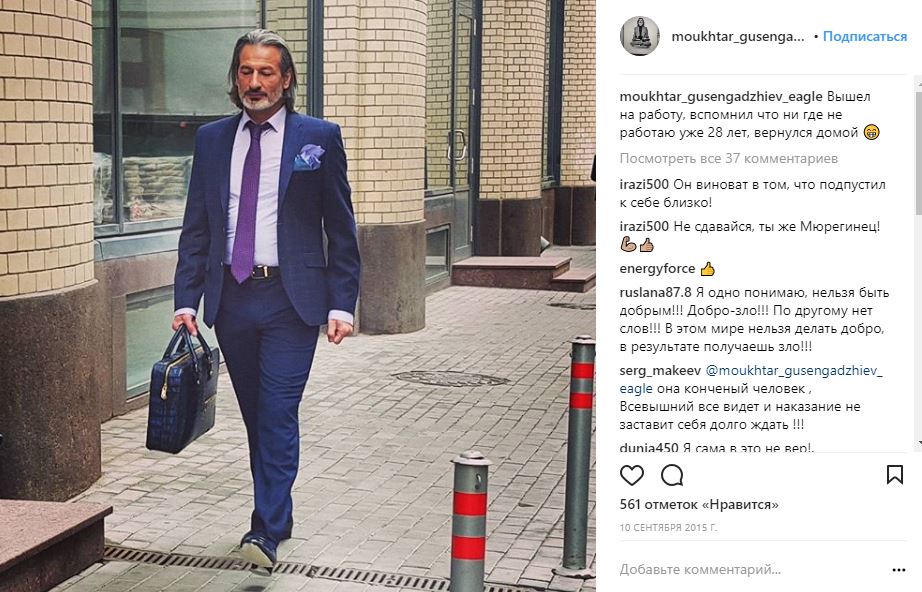Open caption author moukhtar_gusengadzhiev_eagle profile
Image resolution: width=922 pixels, height=592 pixels.
tap(721, 97)
